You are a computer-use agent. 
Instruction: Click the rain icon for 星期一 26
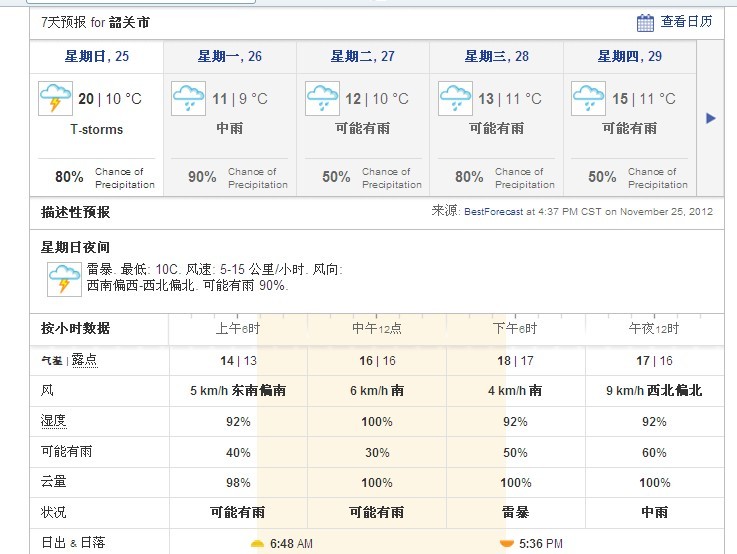click(x=188, y=99)
